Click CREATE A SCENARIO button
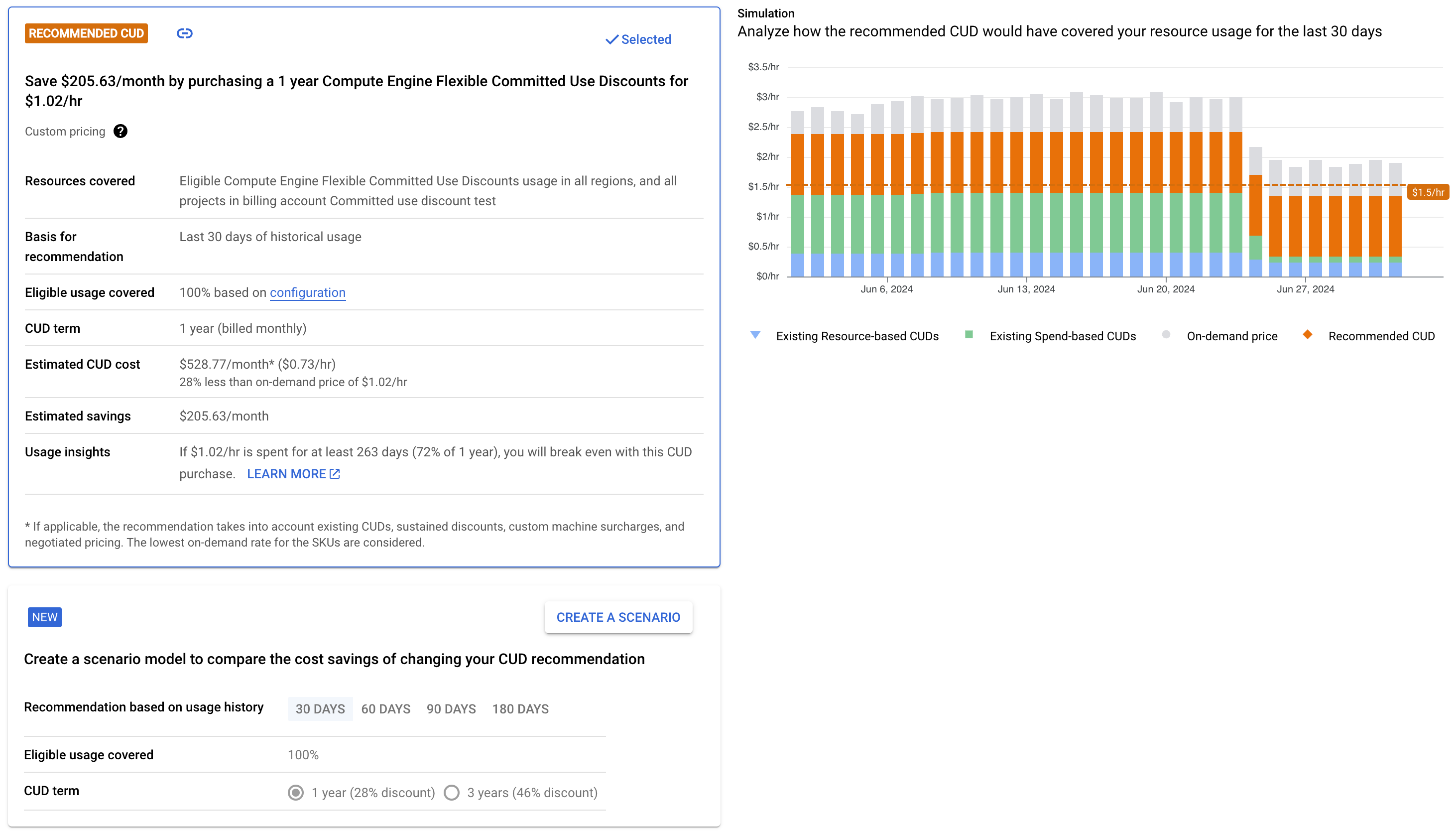The image size is (1456, 834). pos(618,618)
